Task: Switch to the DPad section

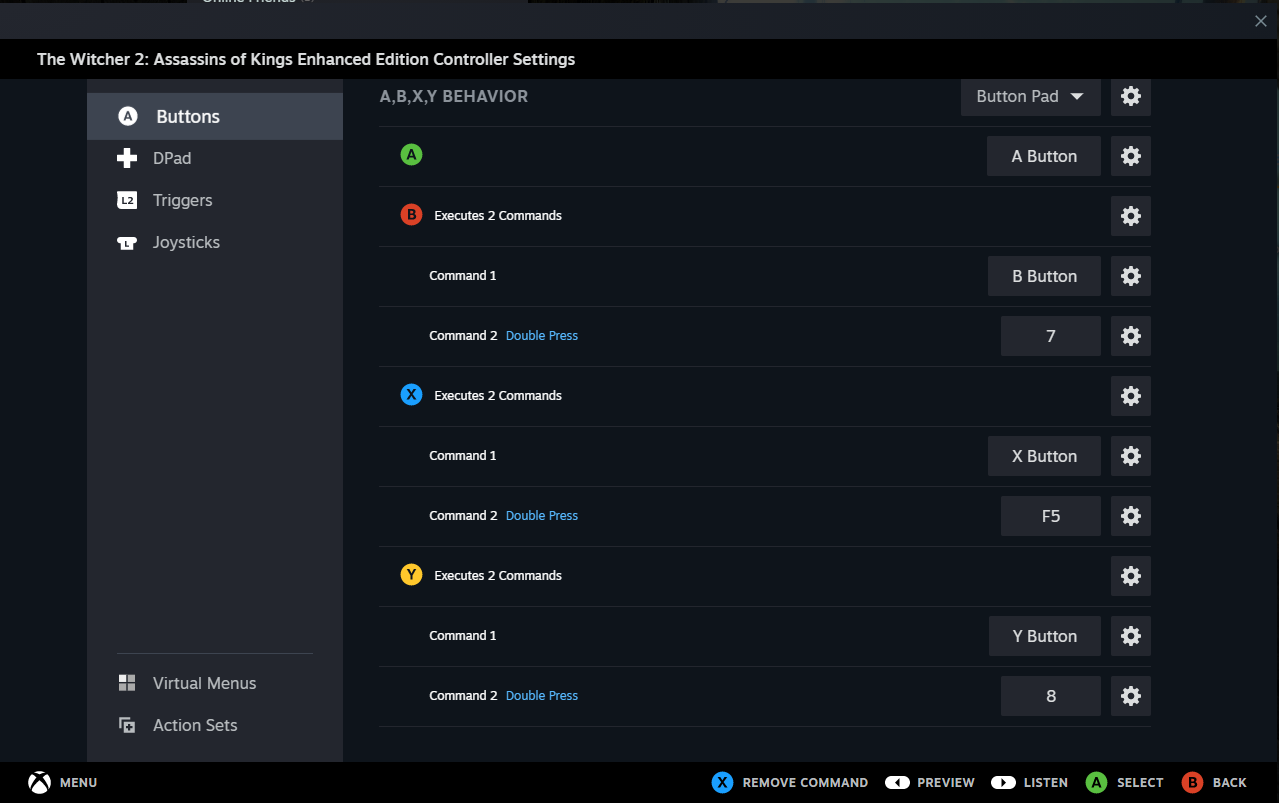Action: (x=215, y=158)
